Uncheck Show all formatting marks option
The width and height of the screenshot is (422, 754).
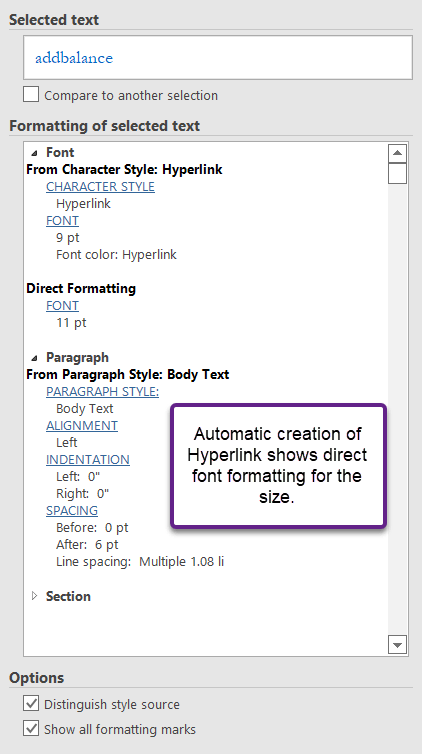pyautogui.click(x=31, y=729)
